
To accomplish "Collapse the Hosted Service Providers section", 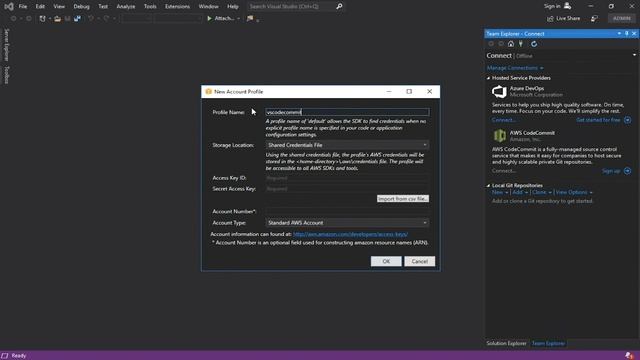I will coord(489,78).
